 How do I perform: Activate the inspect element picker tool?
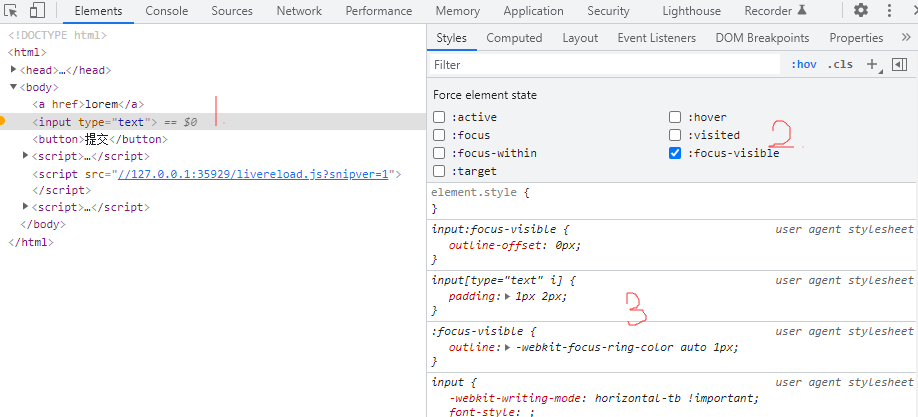tap(11, 11)
